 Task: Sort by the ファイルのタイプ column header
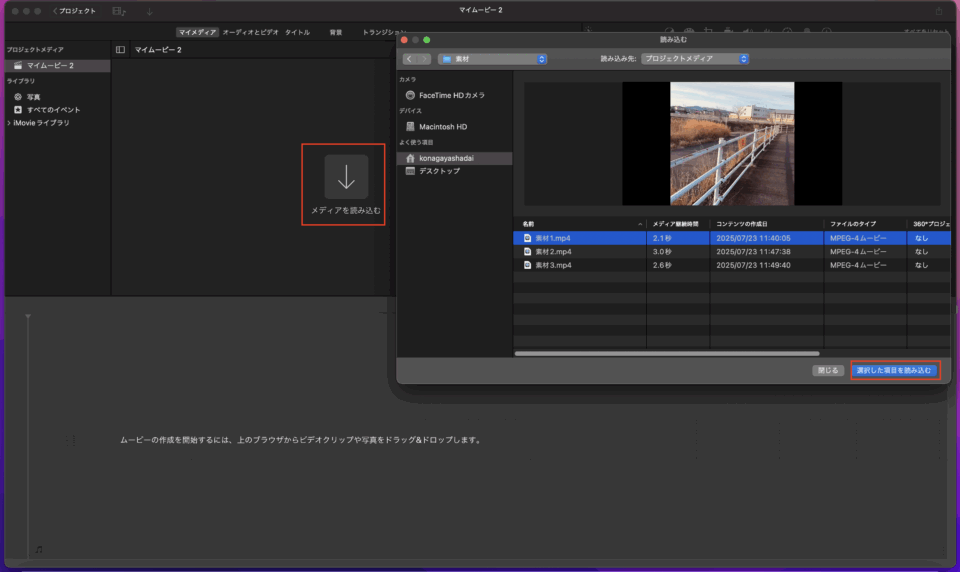pos(864,224)
